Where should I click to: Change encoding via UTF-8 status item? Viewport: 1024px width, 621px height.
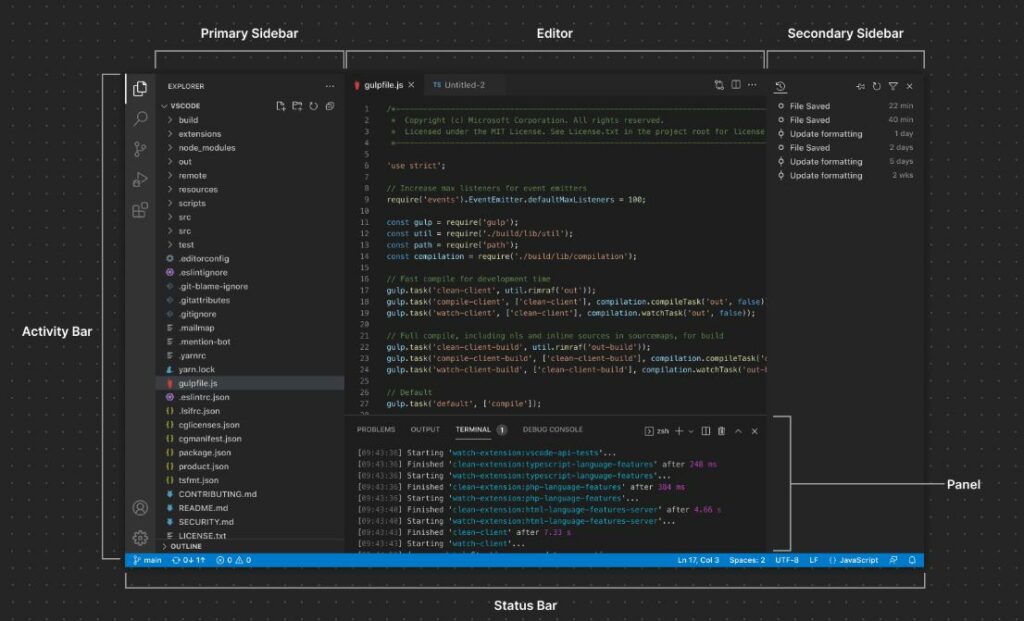point(787,560)
